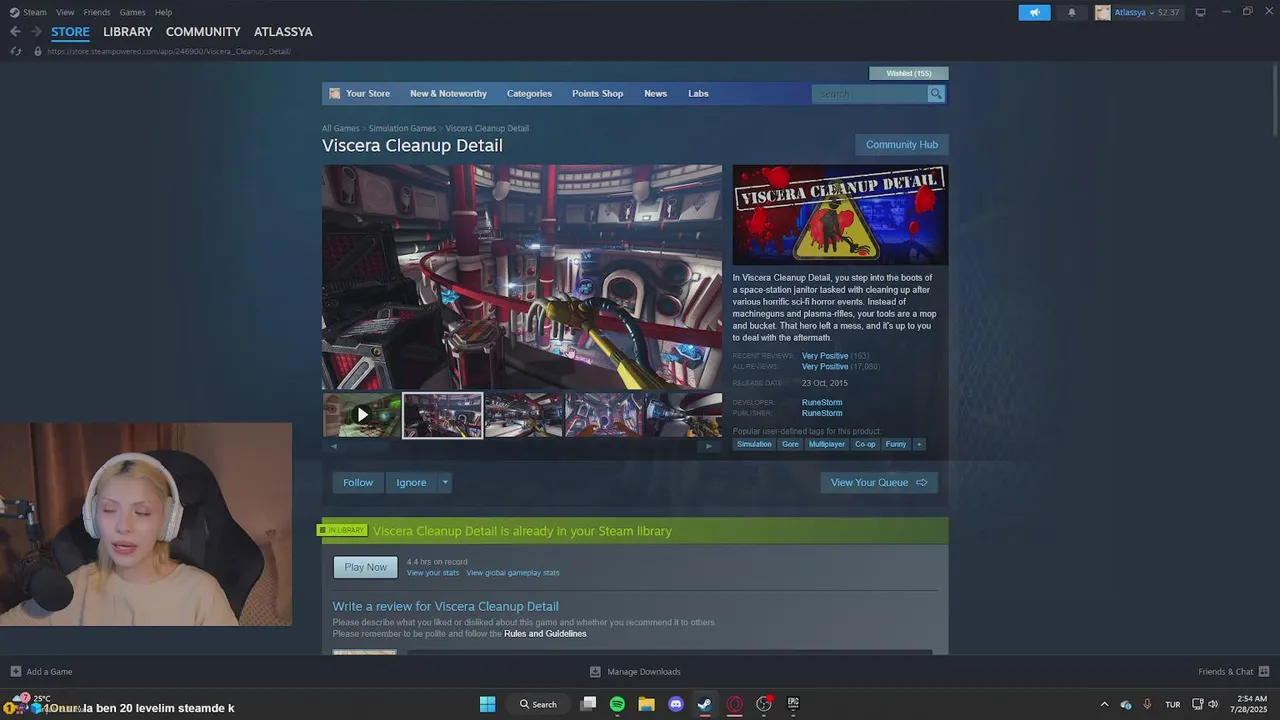The height and width of the screenshot is (720, 1280).
Task: Open the store News link
Action: pos(655,94)
